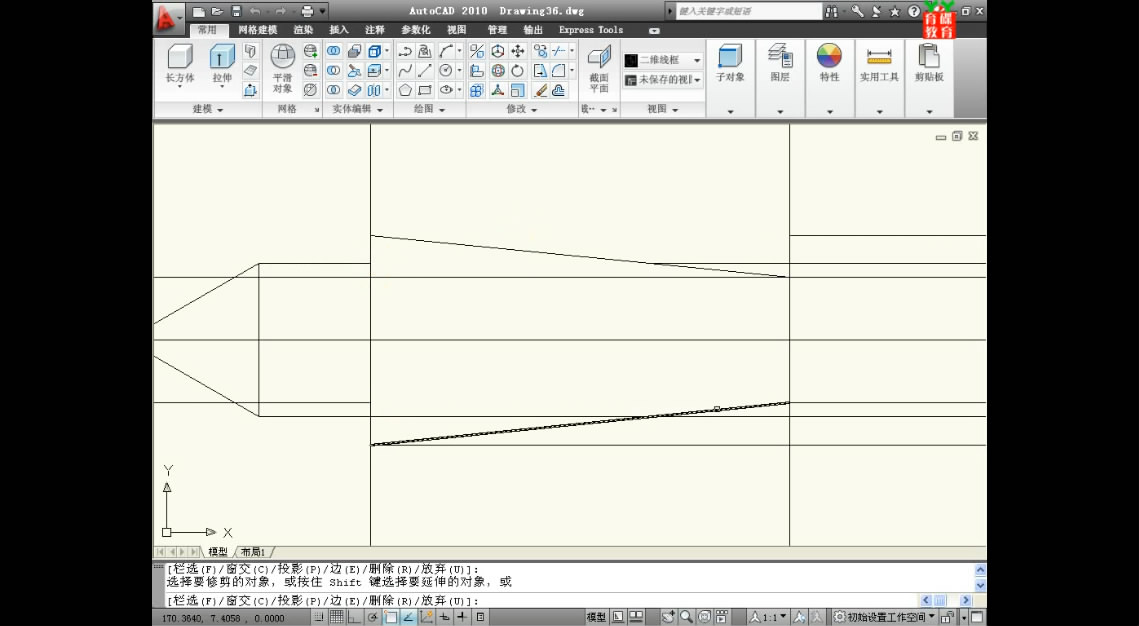Switch to the 常用 ribbon tab
The height and width of the screenshot is (626, 1139).
[207, 30]
